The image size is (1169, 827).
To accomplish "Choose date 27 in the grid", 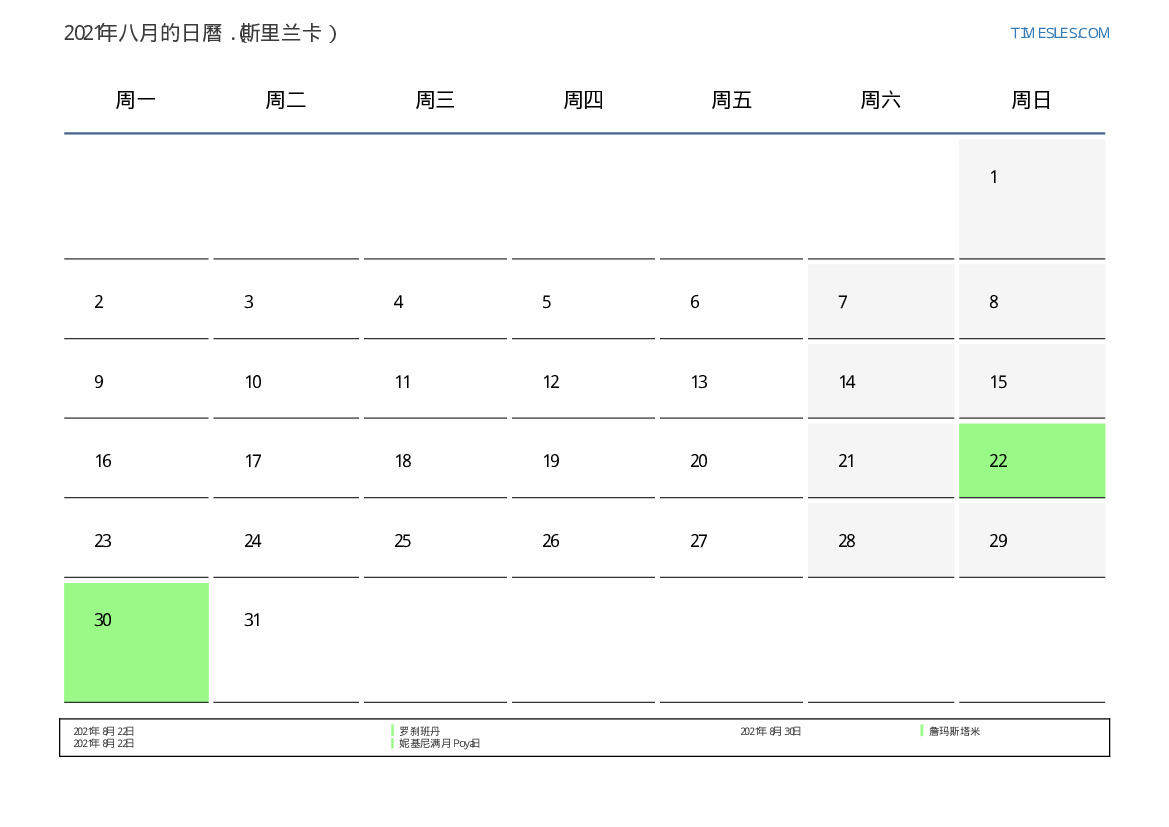I will tap(731, 540).
